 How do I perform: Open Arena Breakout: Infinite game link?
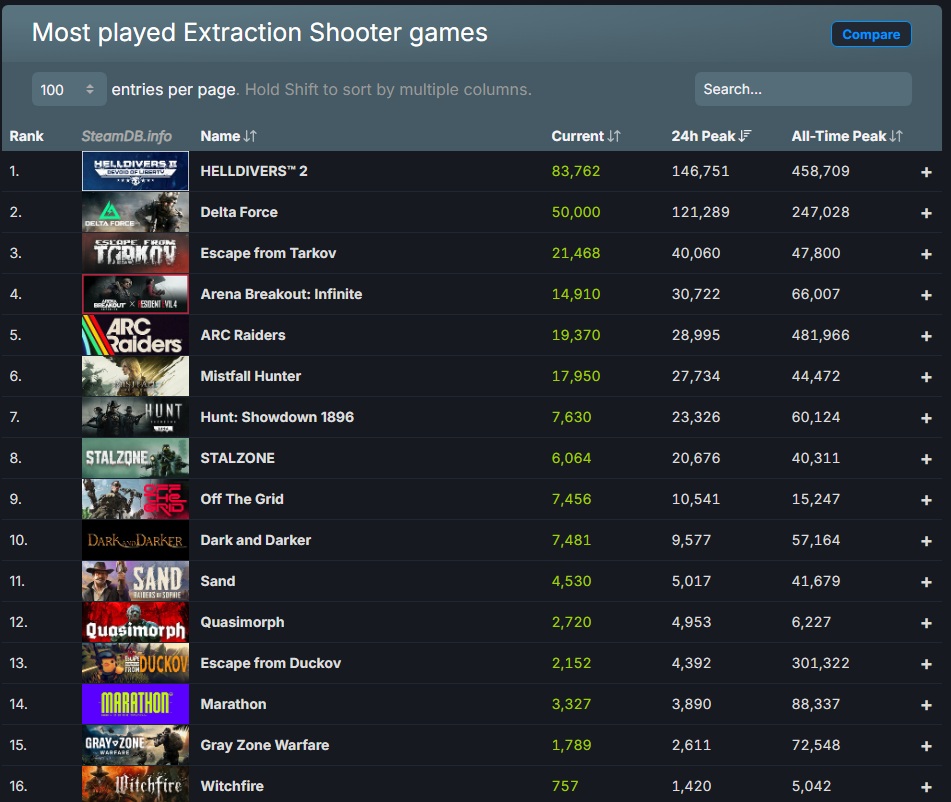(281, 294)
